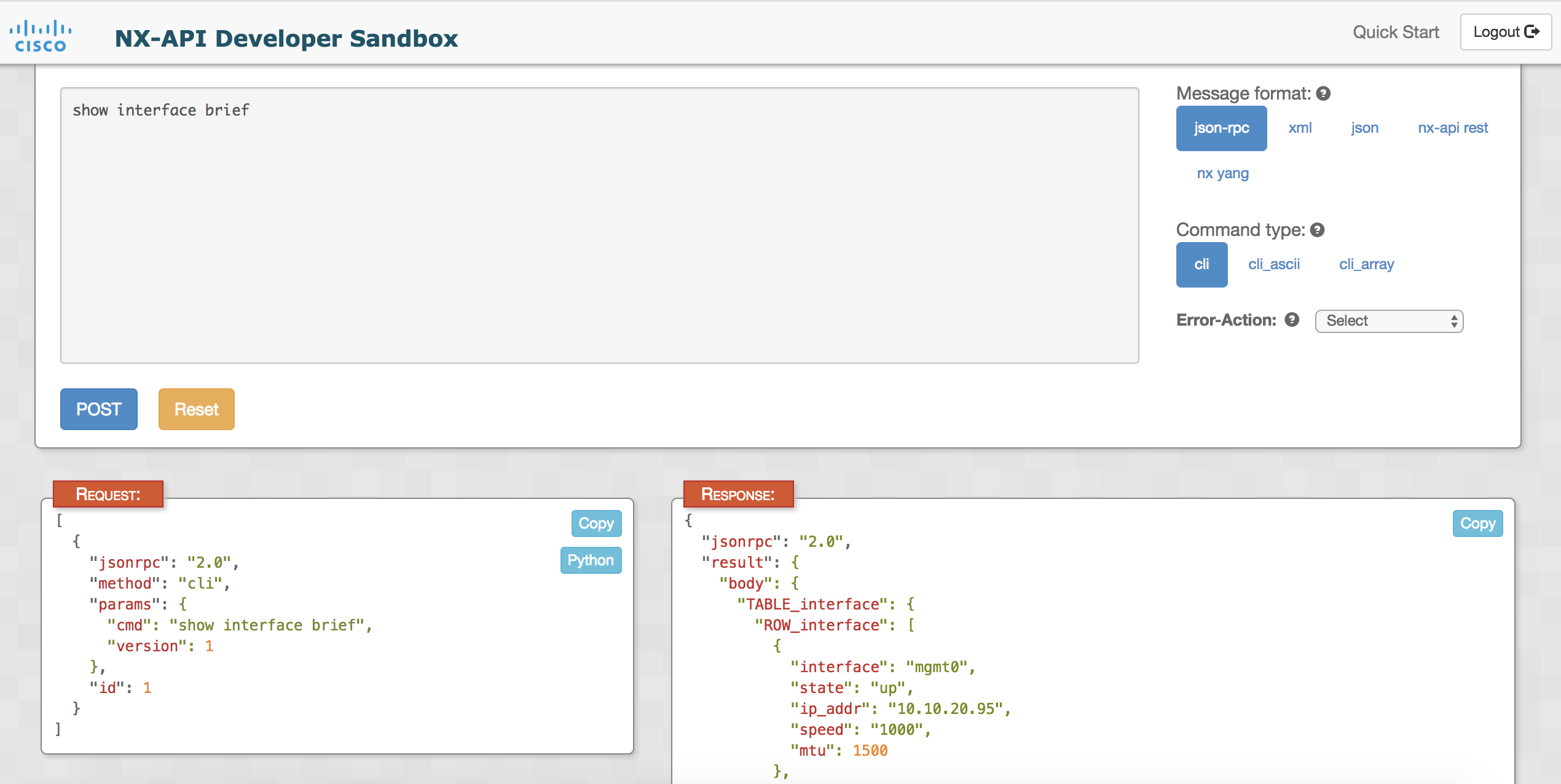Copy the Response panel output
The height and width of the screenshot is (784, 1561).
(x=1477, y=523)
